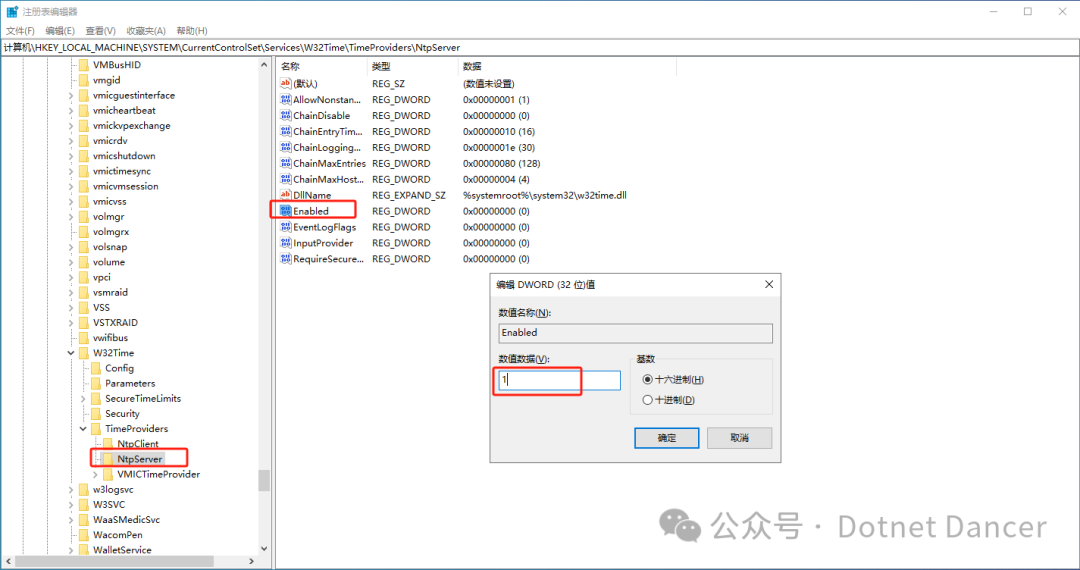Open the 文件(F) menu
Image resolution: width=1080 pixels, height=570 pixels.
pyautogui.click(x=20, y=30)
